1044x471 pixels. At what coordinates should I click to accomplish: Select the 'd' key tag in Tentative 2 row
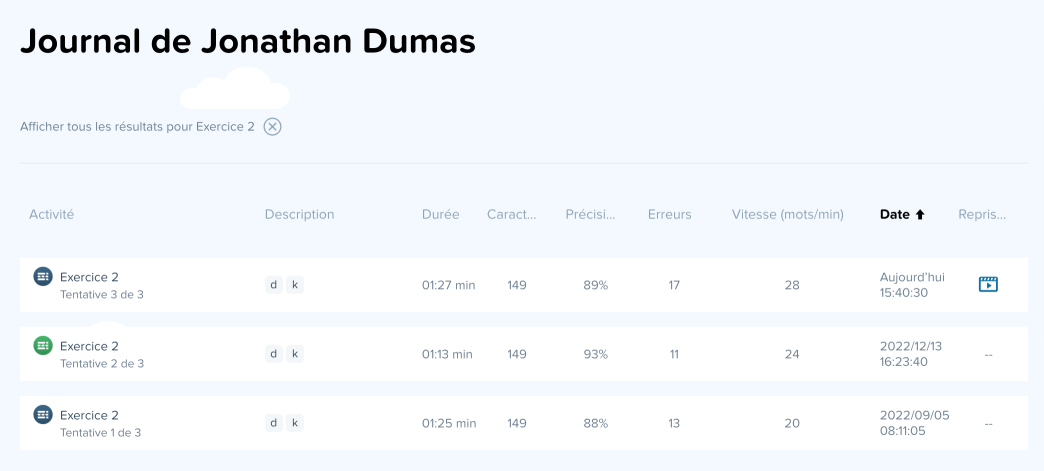(273, 354)
